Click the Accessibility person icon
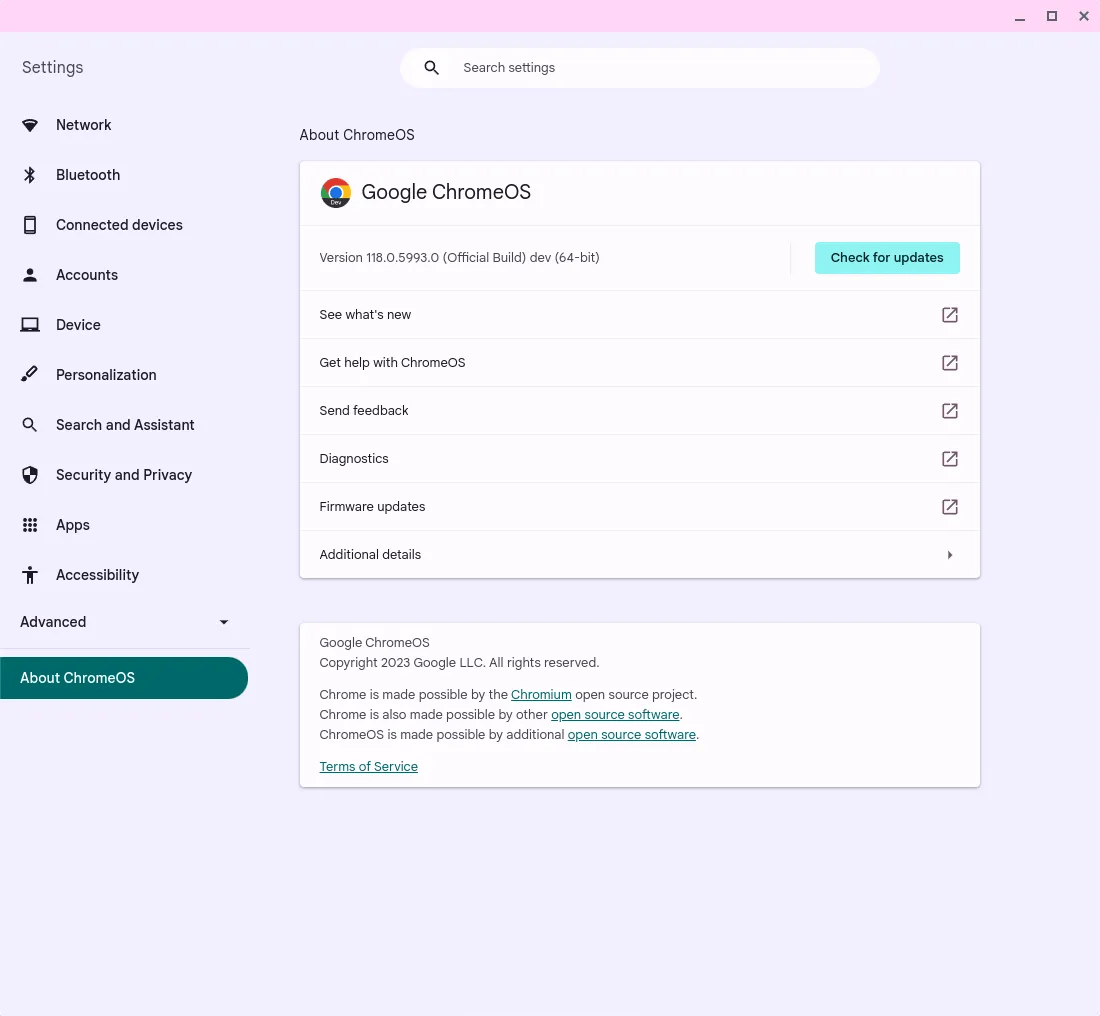1100x1016 pixels. pyautogui.click(x=30, y=575)
